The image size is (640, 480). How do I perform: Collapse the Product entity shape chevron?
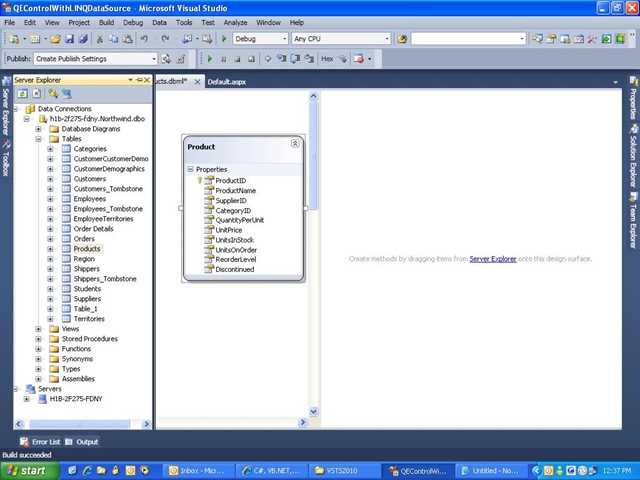(x=295, y=143)
